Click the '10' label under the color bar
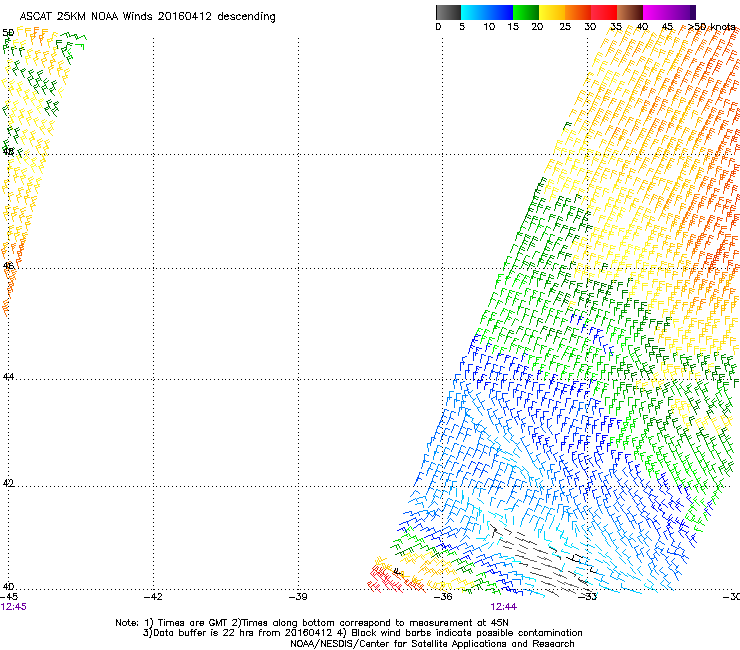This screenshot has height=650, width=740. coord(489,26)
